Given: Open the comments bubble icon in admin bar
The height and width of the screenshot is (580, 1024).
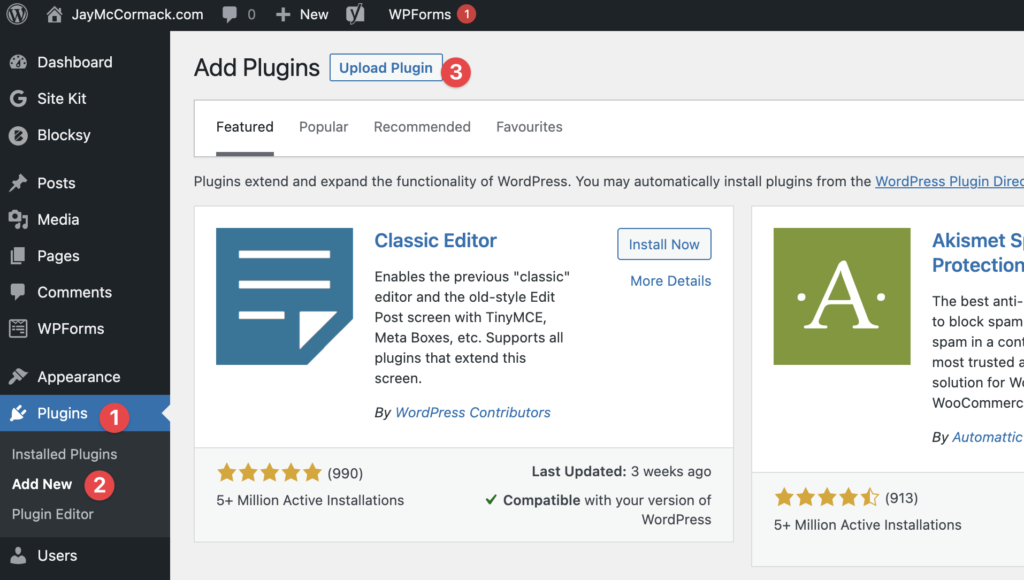Looking at the screenshot, I should pos(229,14).
